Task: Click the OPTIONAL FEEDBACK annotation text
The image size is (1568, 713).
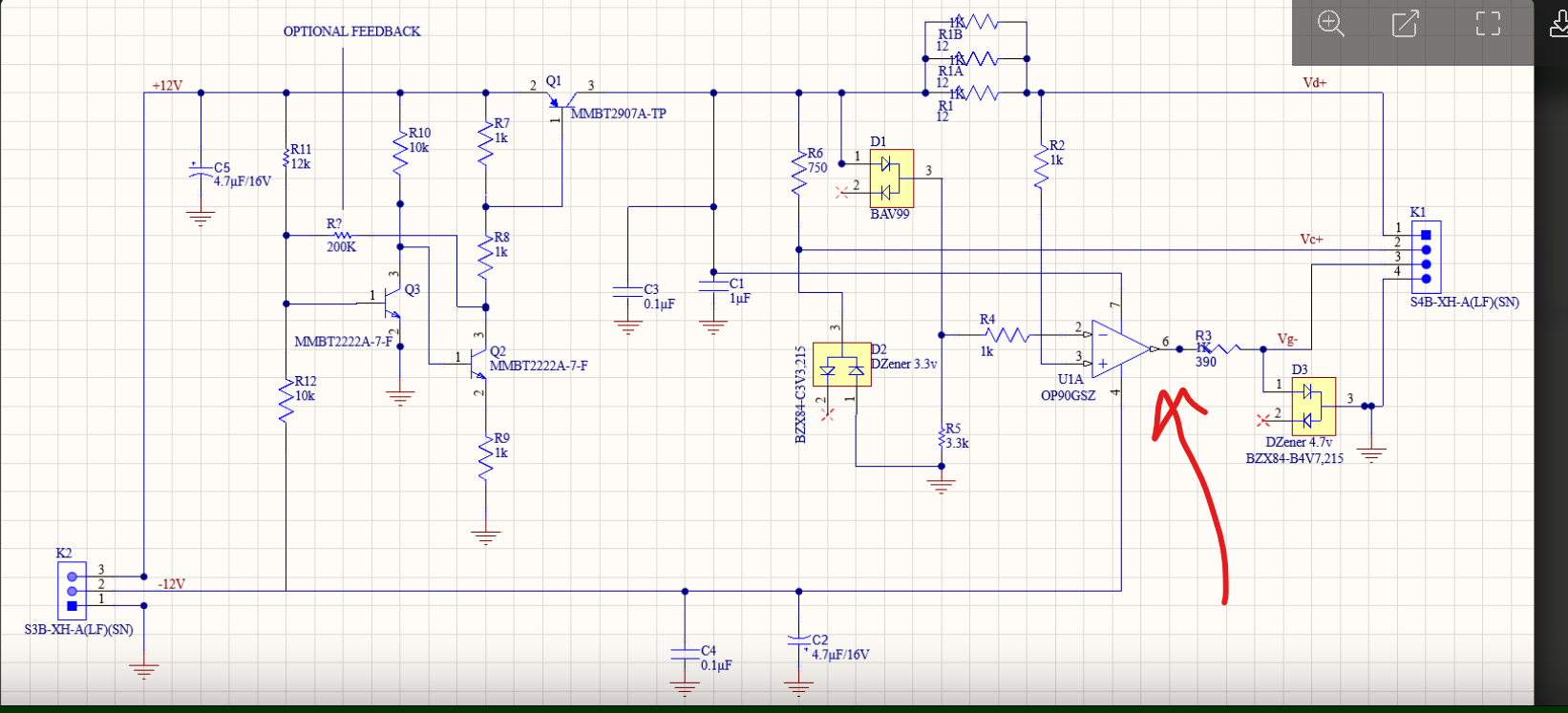Action: point(351,31)
